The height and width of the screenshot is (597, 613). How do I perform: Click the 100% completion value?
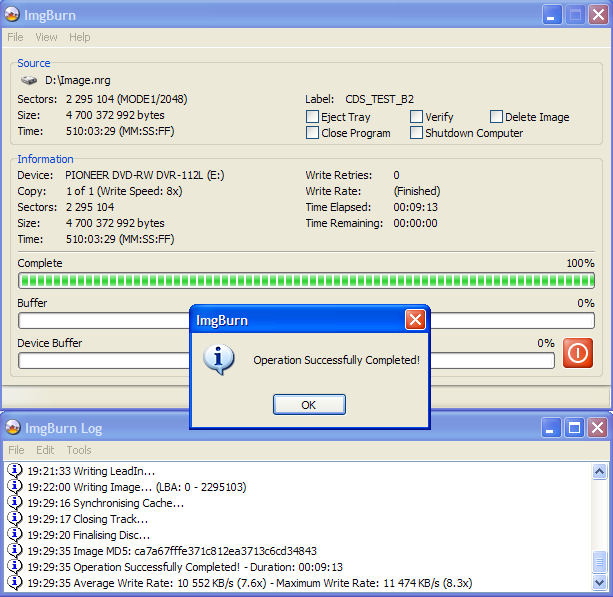(x=581, y=263)
